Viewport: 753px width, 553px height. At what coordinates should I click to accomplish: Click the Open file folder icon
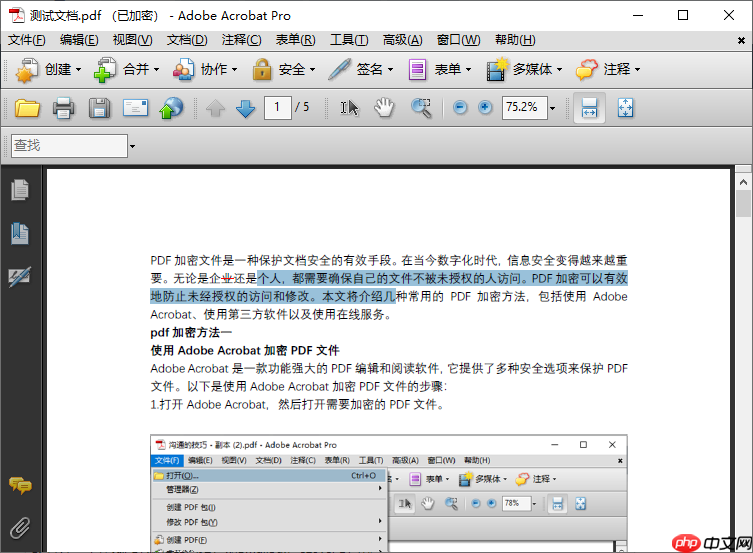coord(27,108)
